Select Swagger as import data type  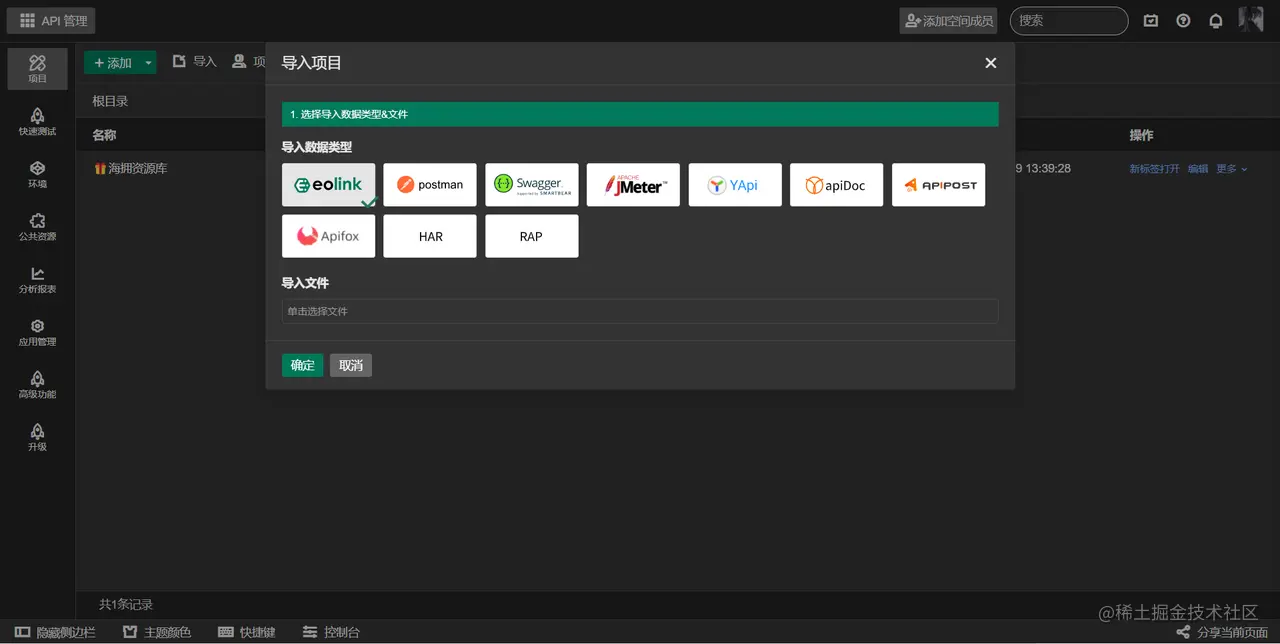[x=532, y=185]
